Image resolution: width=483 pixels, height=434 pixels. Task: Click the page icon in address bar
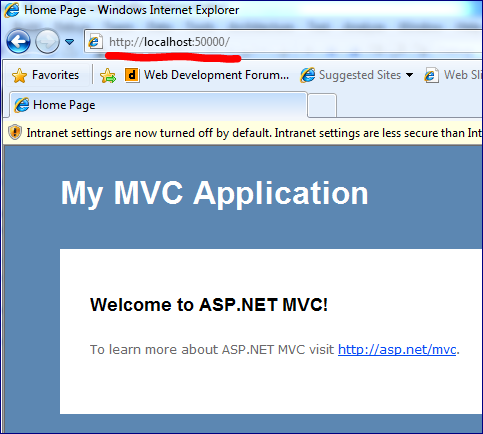(x=95, y=42)
